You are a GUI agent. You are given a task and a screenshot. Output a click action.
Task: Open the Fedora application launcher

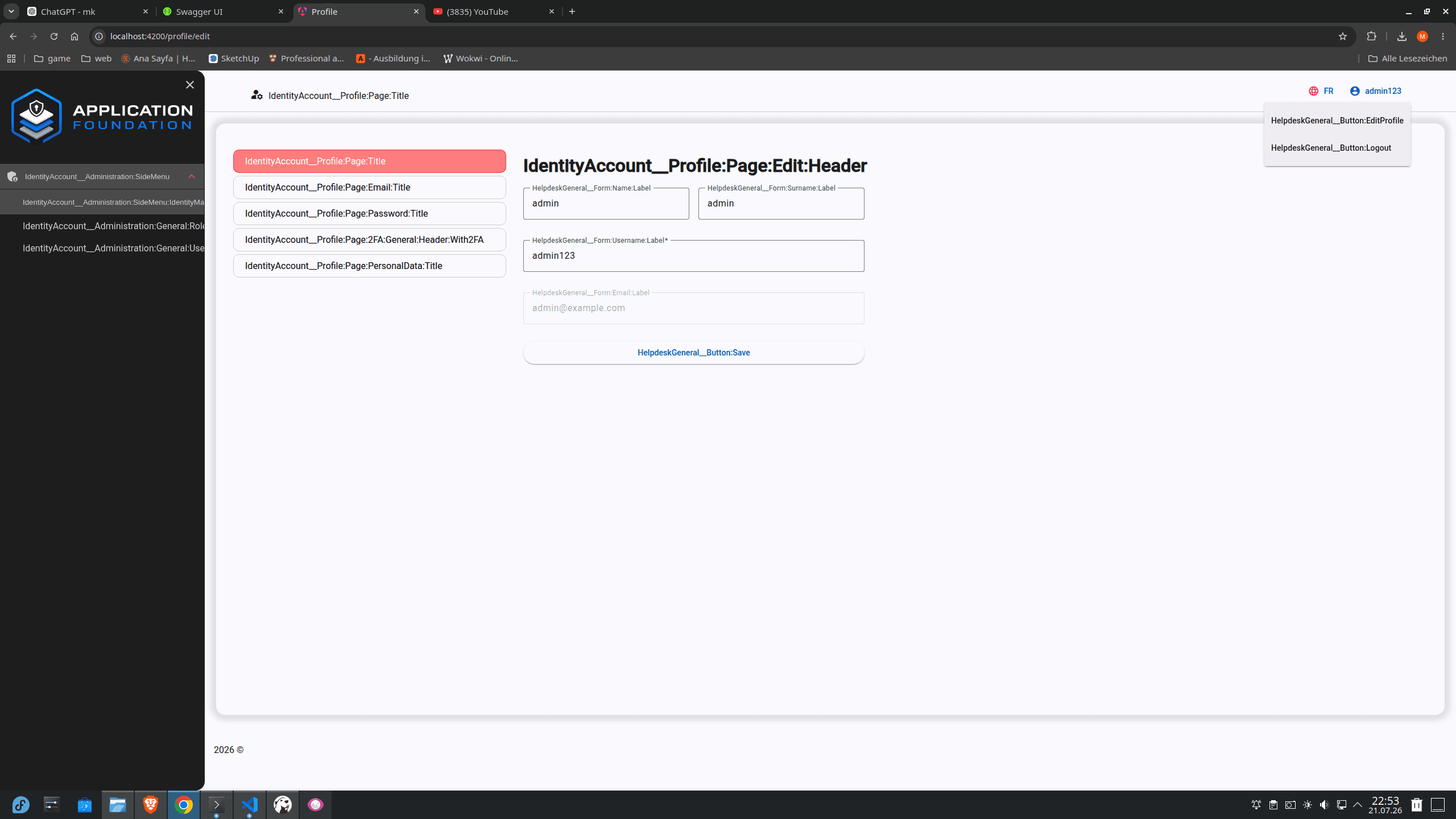(21, 805)
